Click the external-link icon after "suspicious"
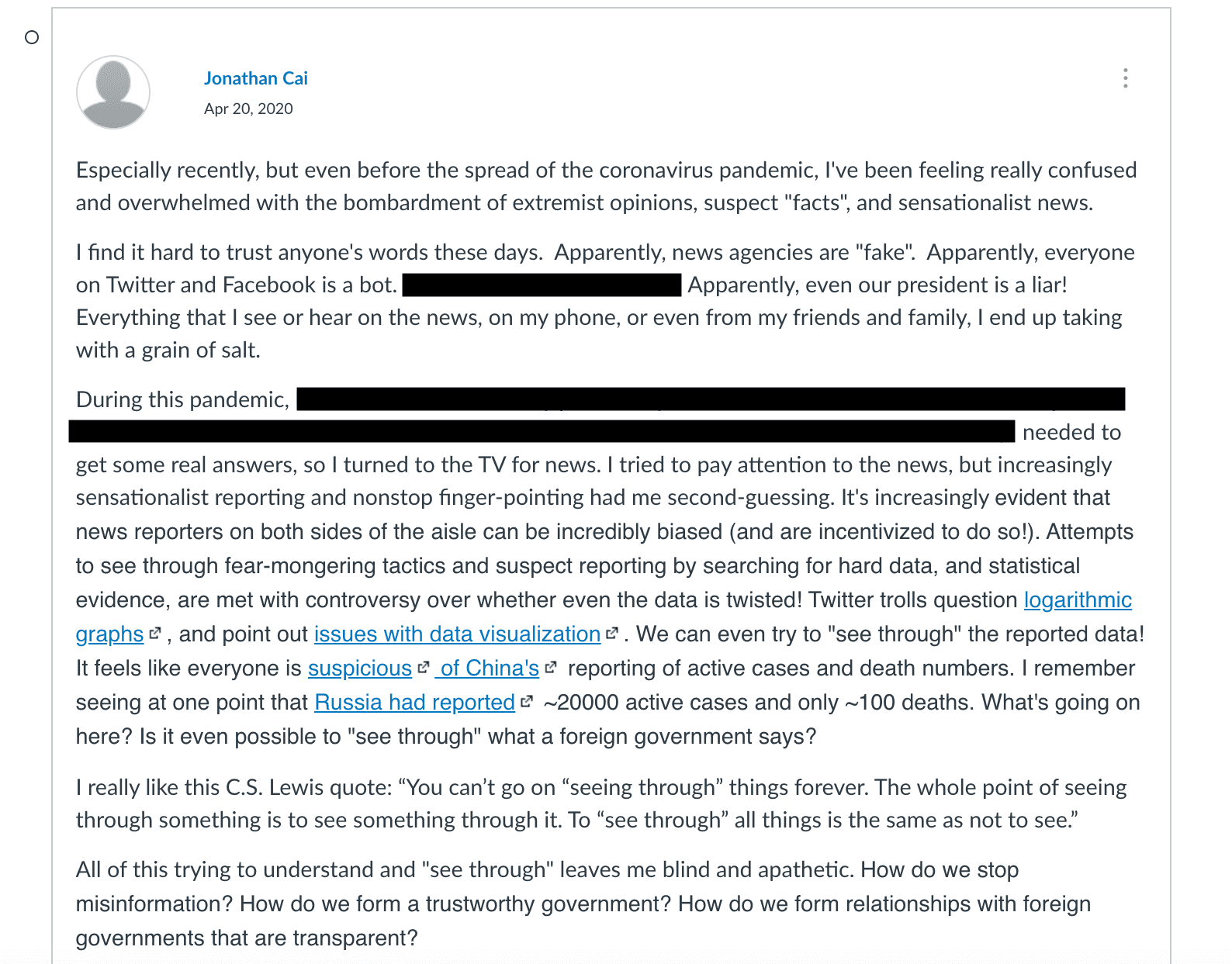Screen dimensions: 1232x964 click(423, 667)
